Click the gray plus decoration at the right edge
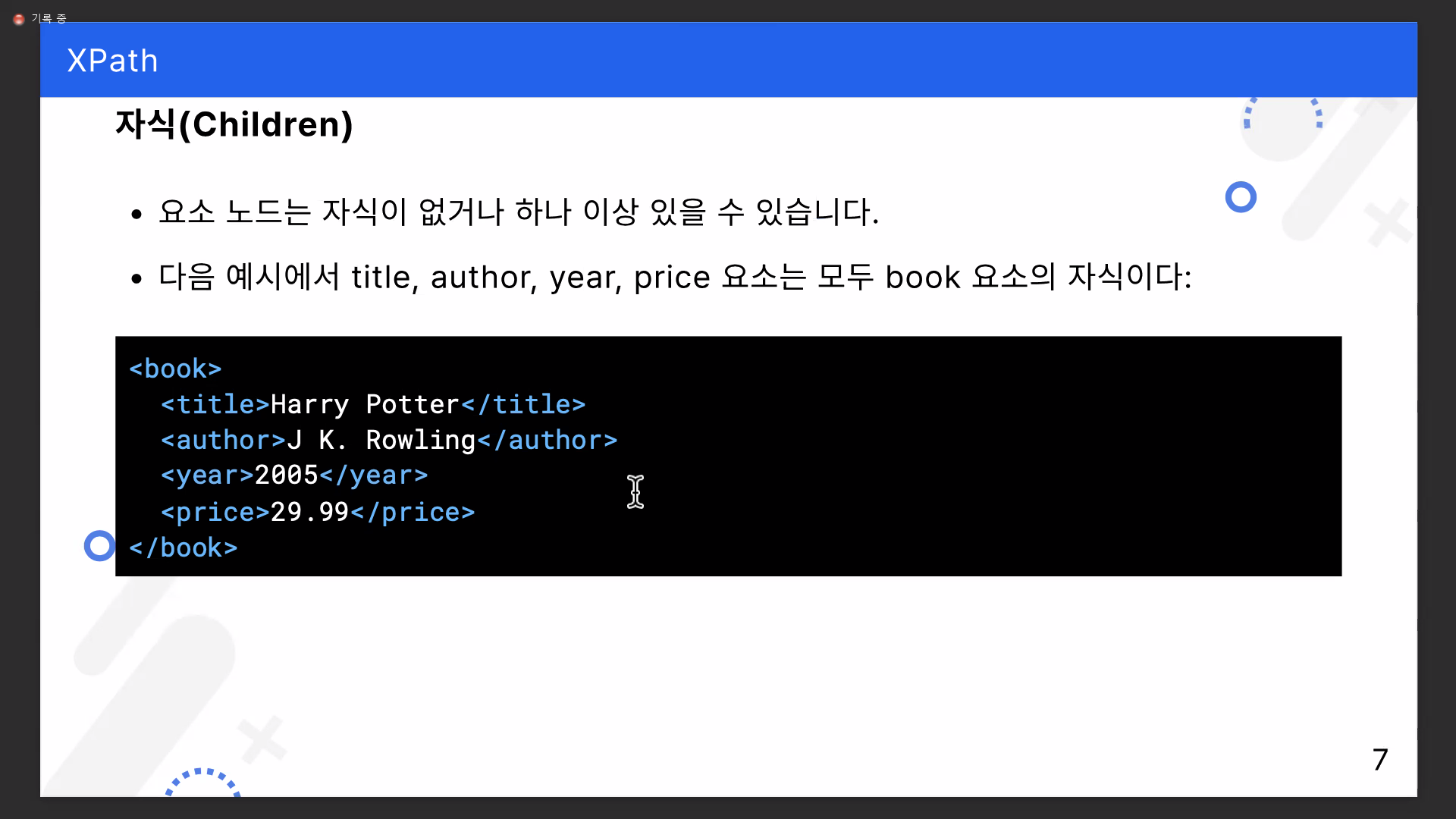1456x819 pixels. coord(1388,222)
